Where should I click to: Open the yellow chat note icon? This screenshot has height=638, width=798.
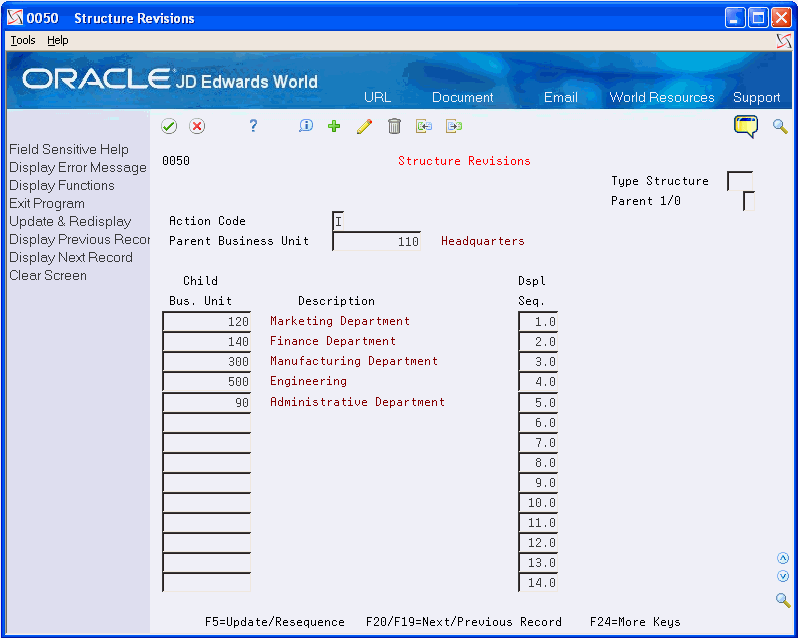pos(746,127)
